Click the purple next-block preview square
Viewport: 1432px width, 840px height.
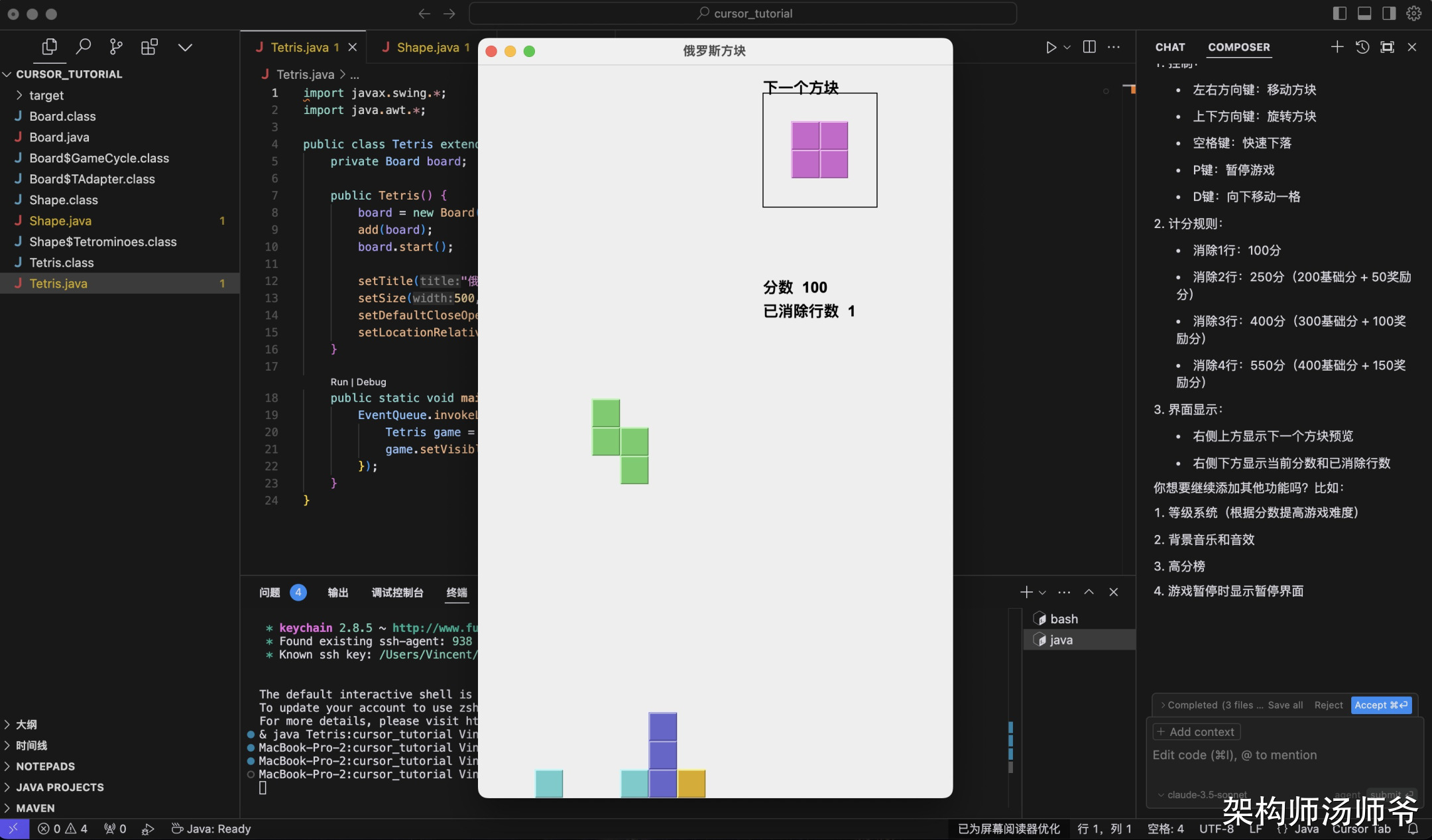coord(819,150)
